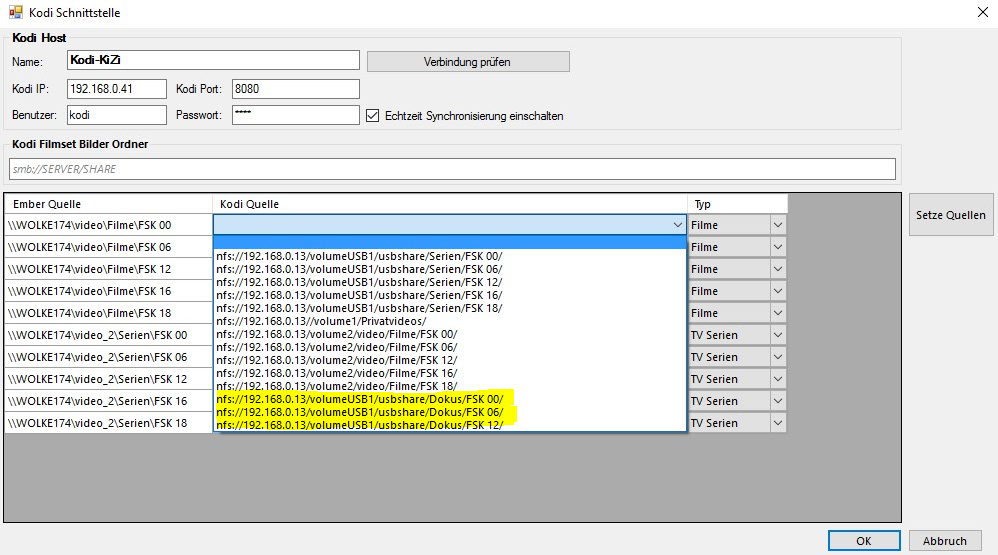Focus the Passwort input field
The width and height of the screenshot is (998, 555).
(295, 115)
